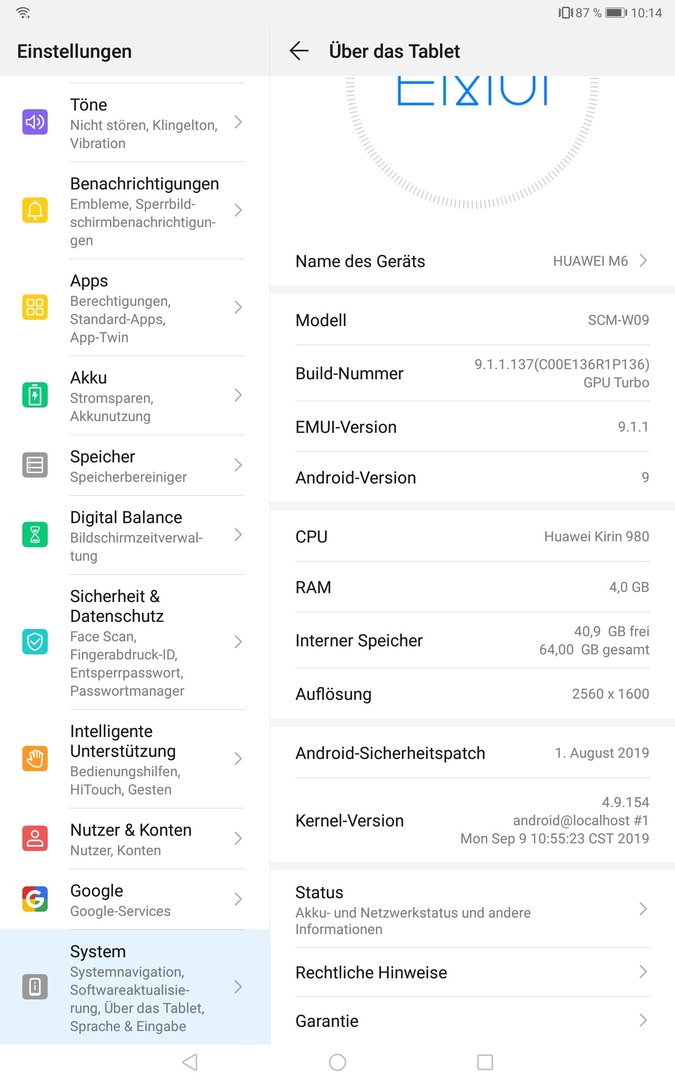Go back using the arrow in header
This screenshot has width=675, height=1080.
[299, 51]
